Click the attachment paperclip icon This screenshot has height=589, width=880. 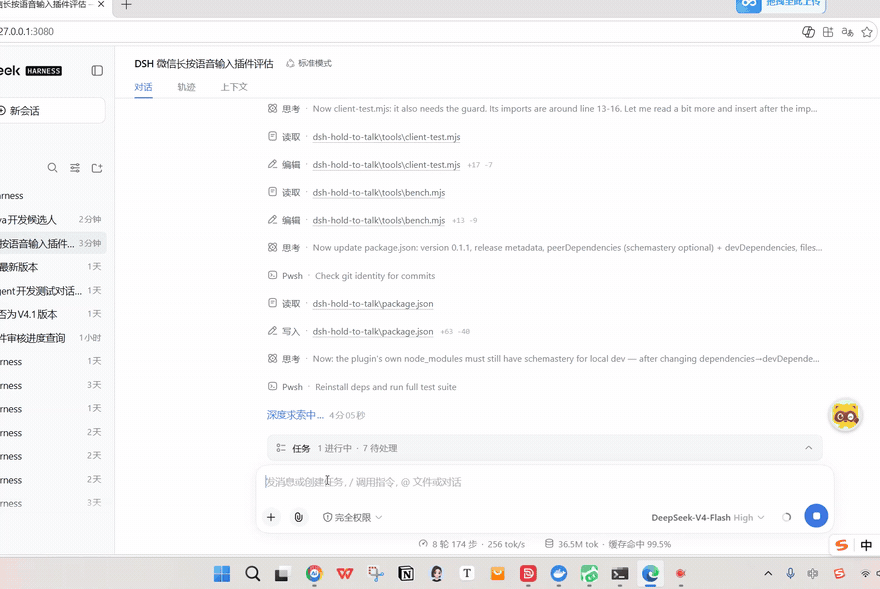tap(299, 517)
